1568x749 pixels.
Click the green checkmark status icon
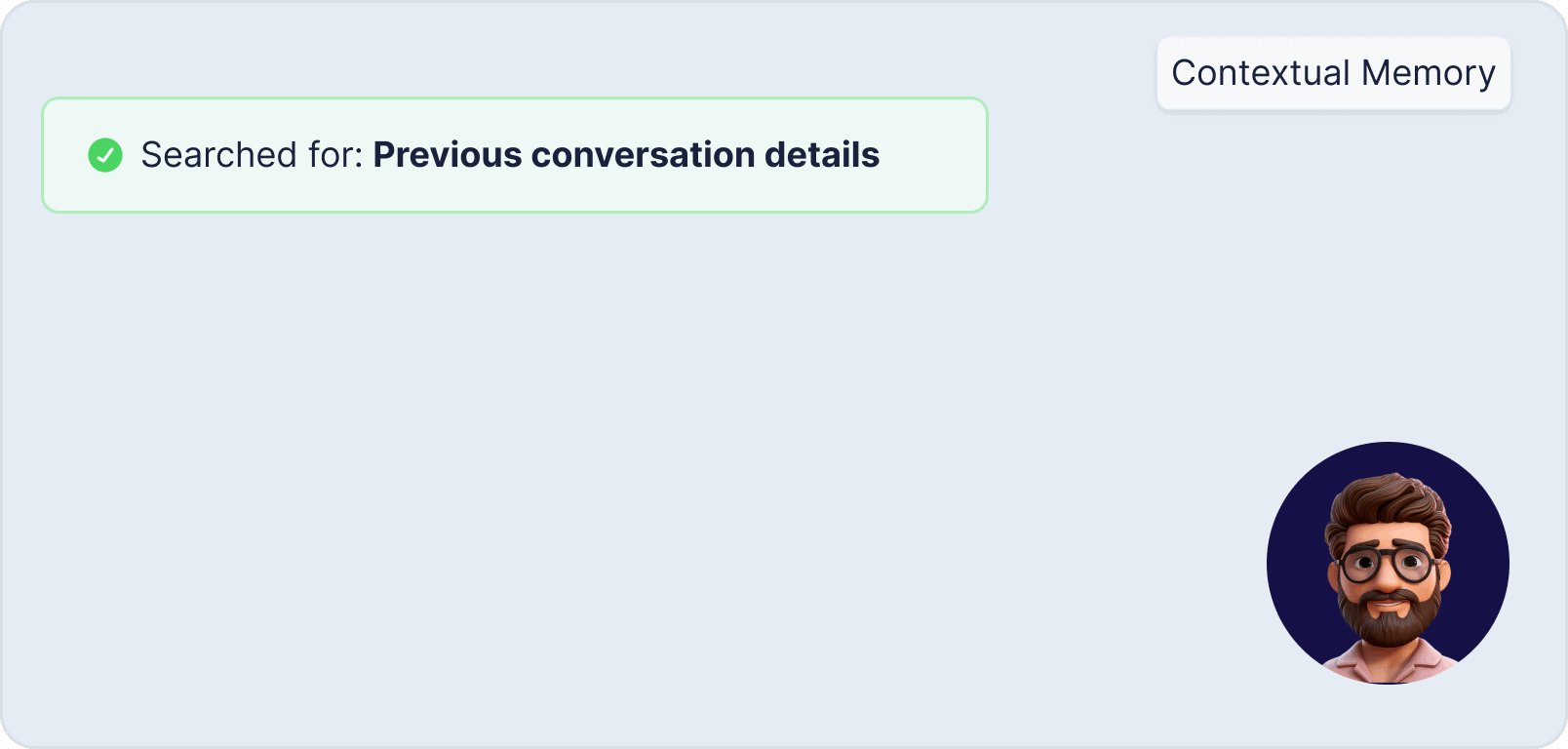(105, 155)
